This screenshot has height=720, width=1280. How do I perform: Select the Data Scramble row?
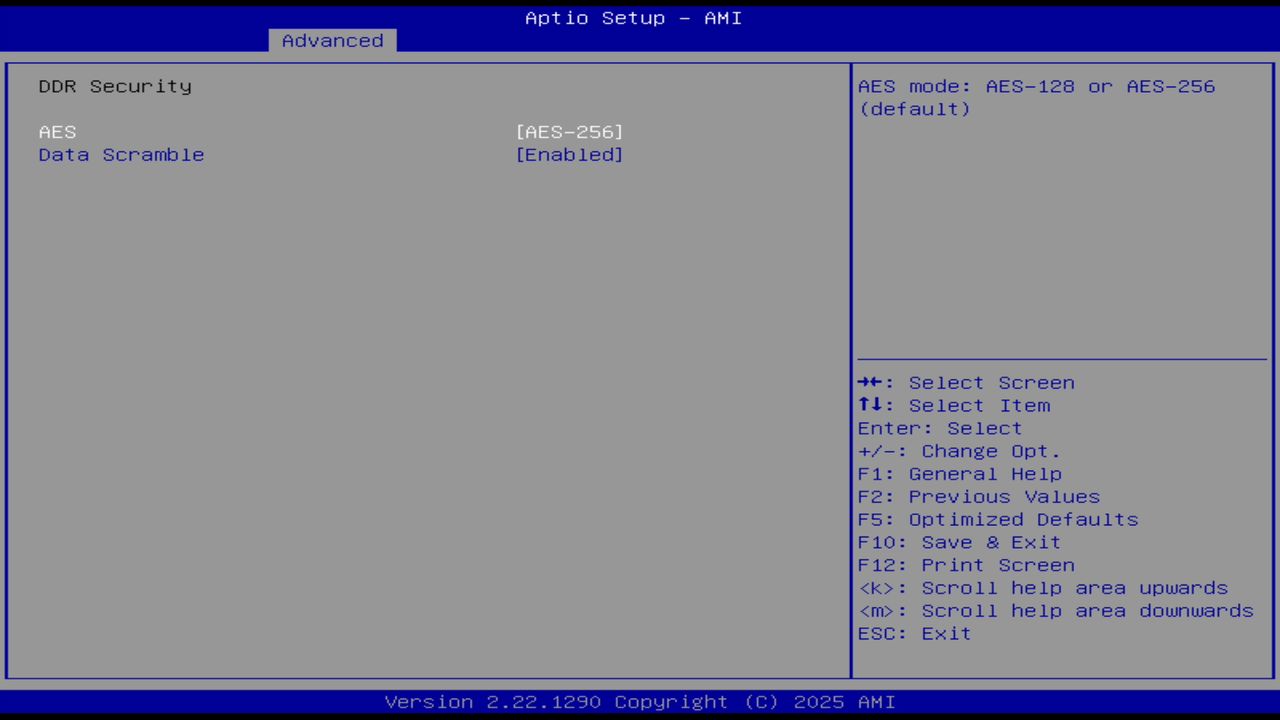point(121,154)
